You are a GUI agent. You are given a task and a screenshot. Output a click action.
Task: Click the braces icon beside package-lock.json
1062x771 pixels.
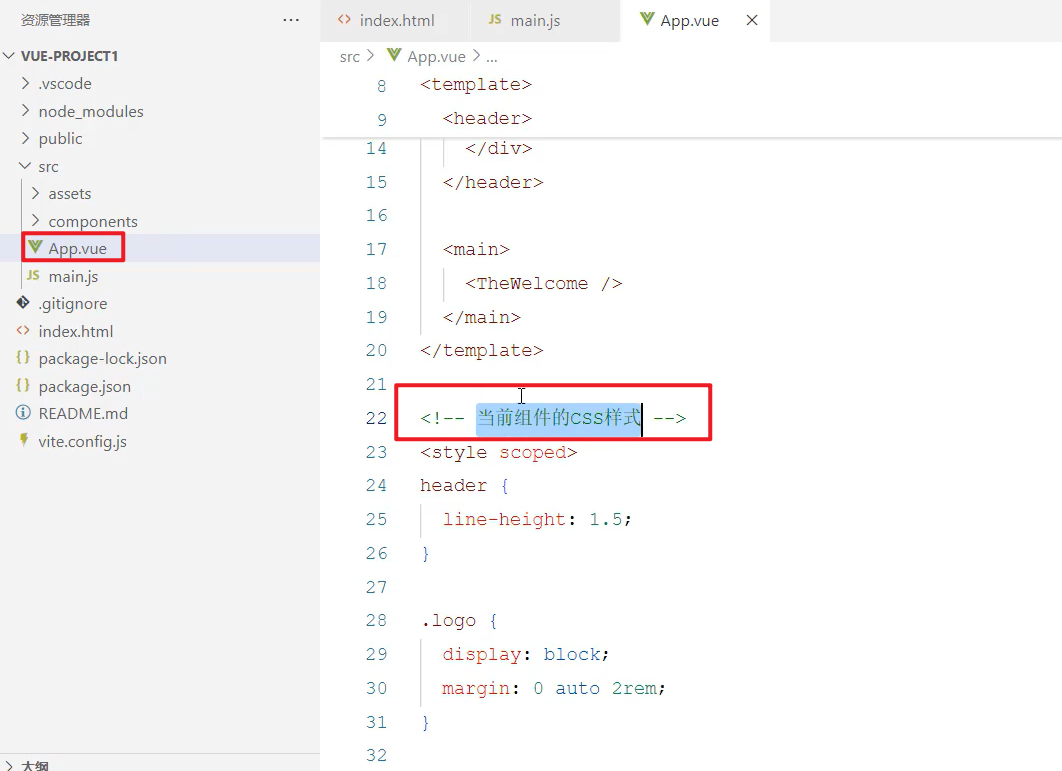tap(23, 358)
